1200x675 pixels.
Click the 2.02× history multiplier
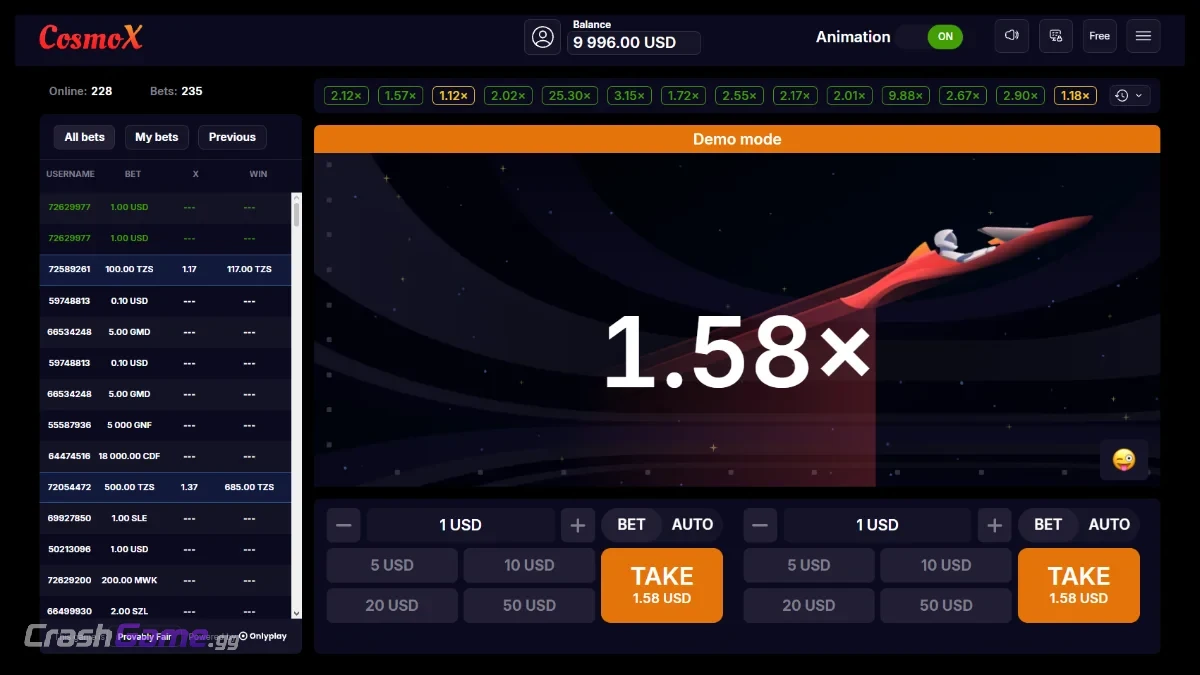tap(508, 96)
